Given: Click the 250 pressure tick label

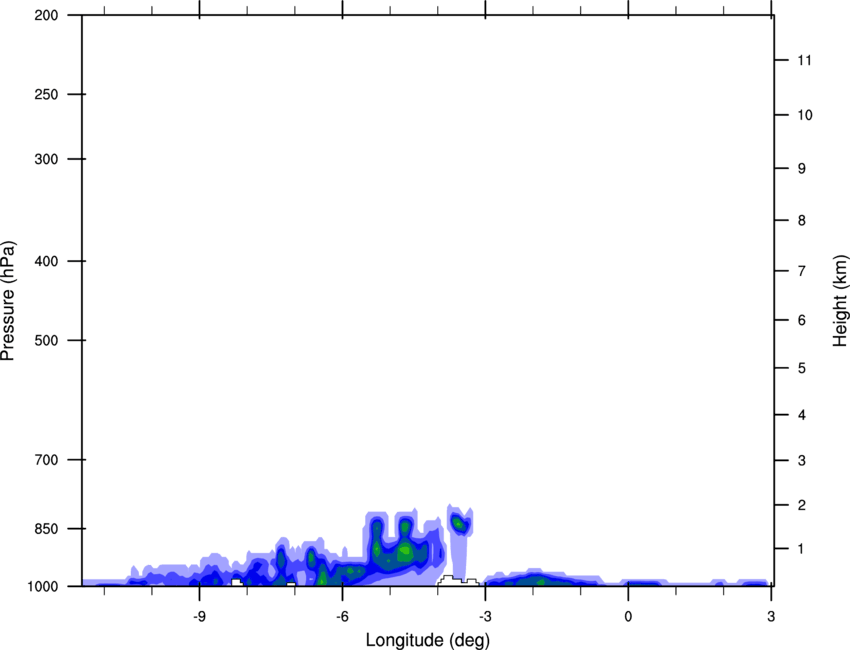Looking at the screenshot, I should (46, 94).
